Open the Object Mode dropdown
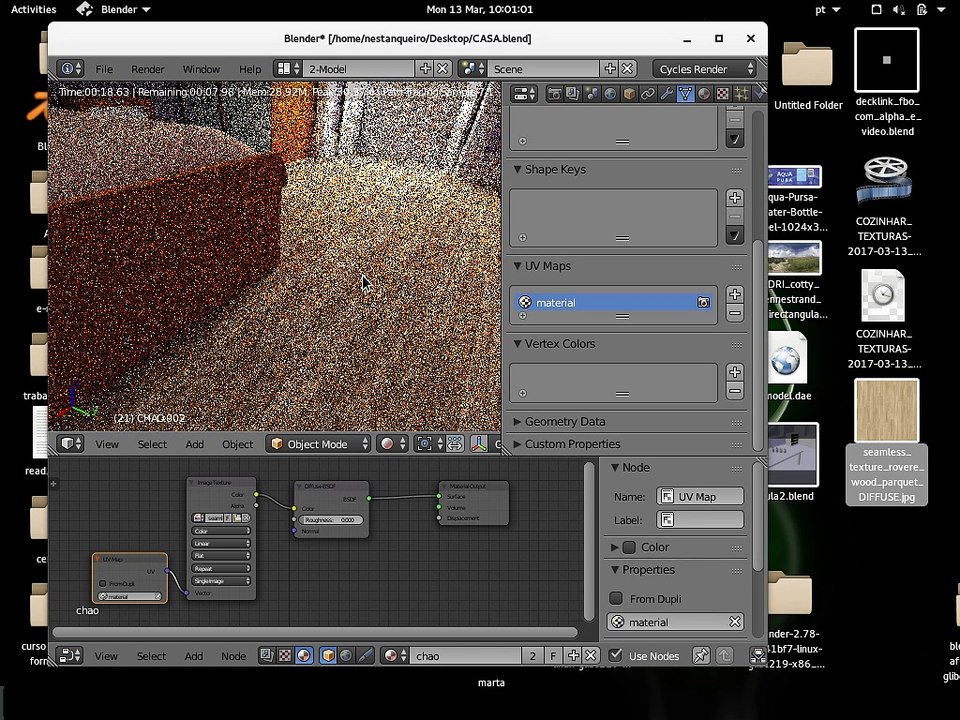 (318, 444)
